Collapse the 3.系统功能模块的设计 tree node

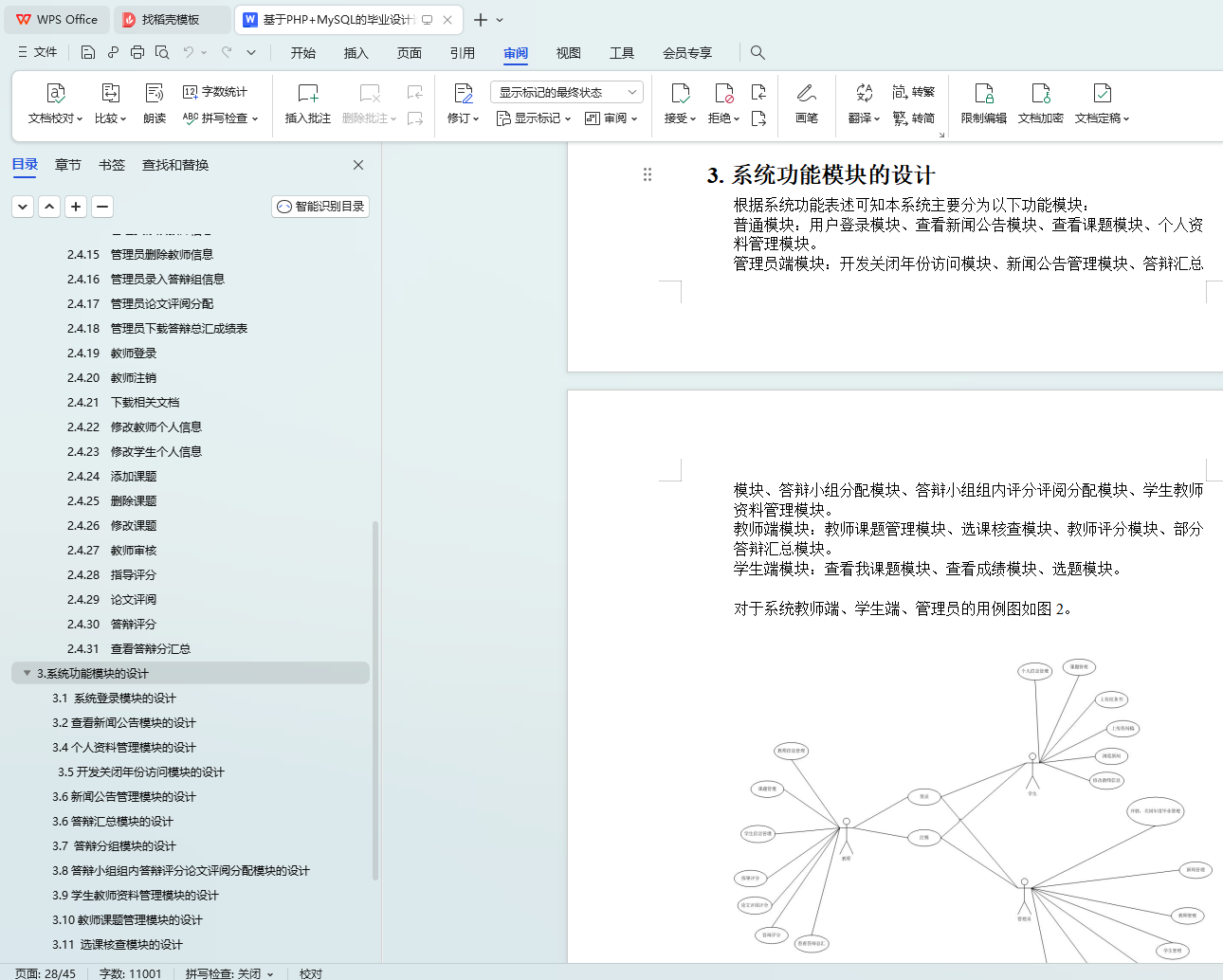coord(27,673)
